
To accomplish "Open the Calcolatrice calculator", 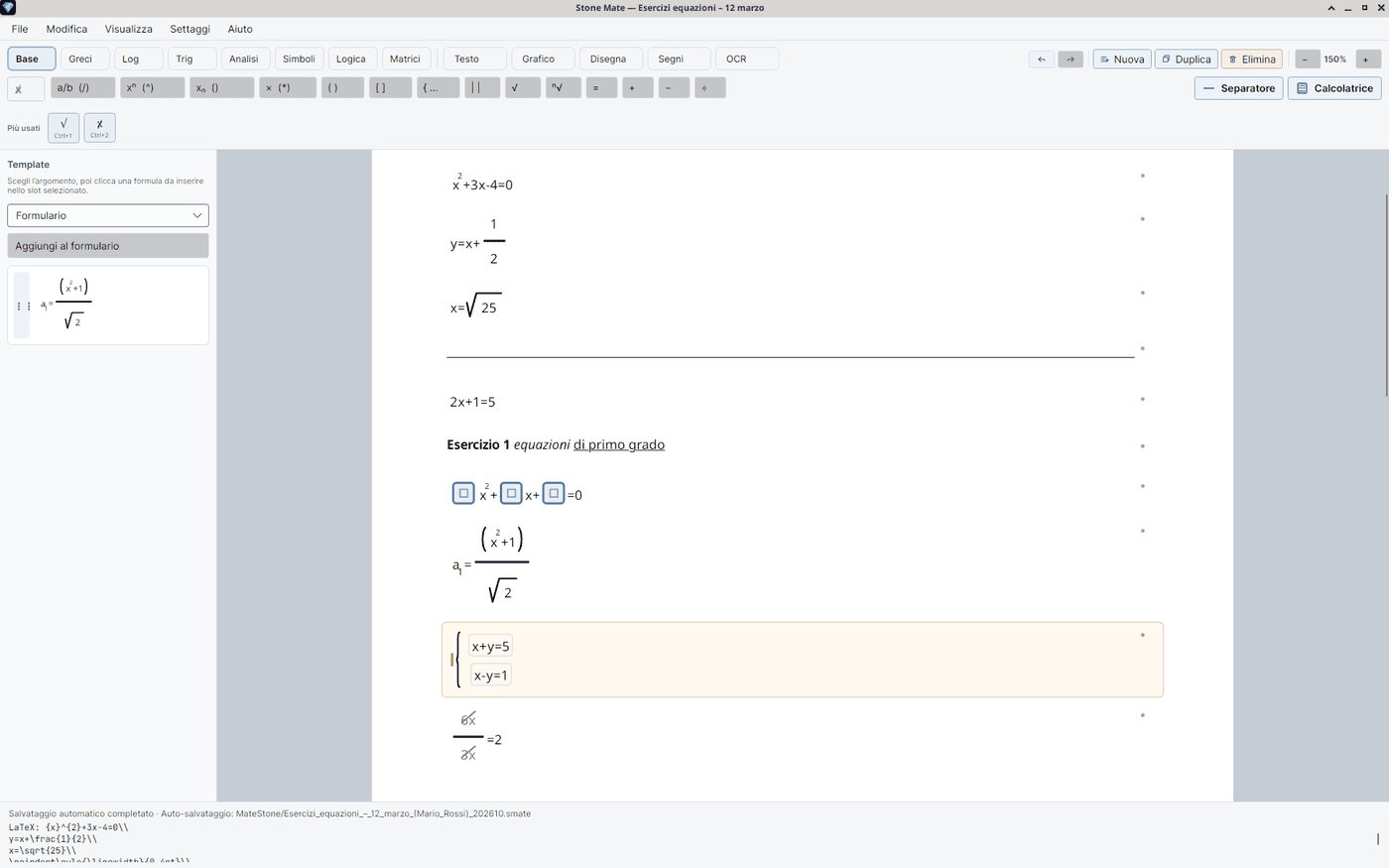I will (1334, 88).
